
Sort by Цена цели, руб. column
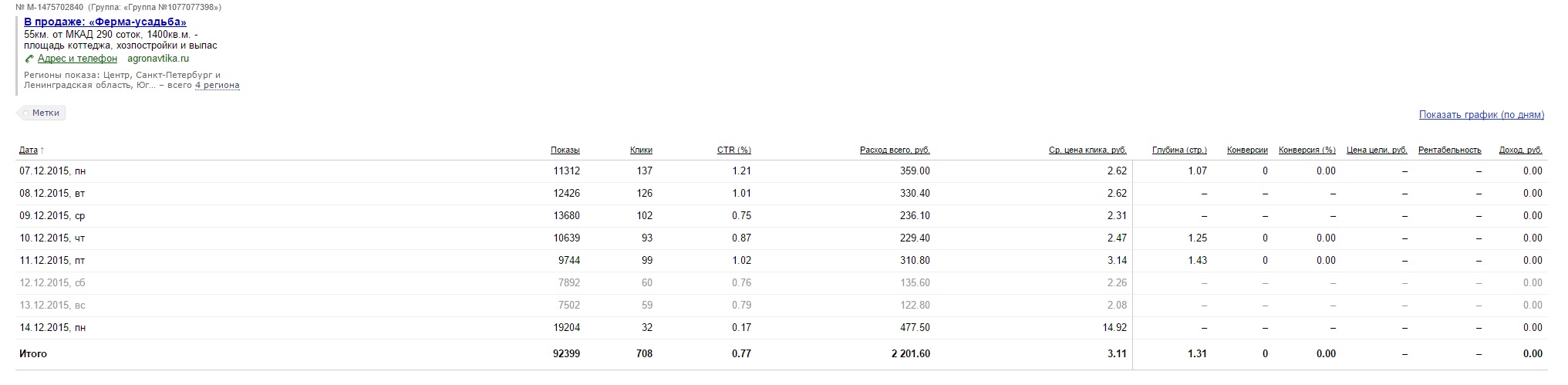coord(1377,150)
